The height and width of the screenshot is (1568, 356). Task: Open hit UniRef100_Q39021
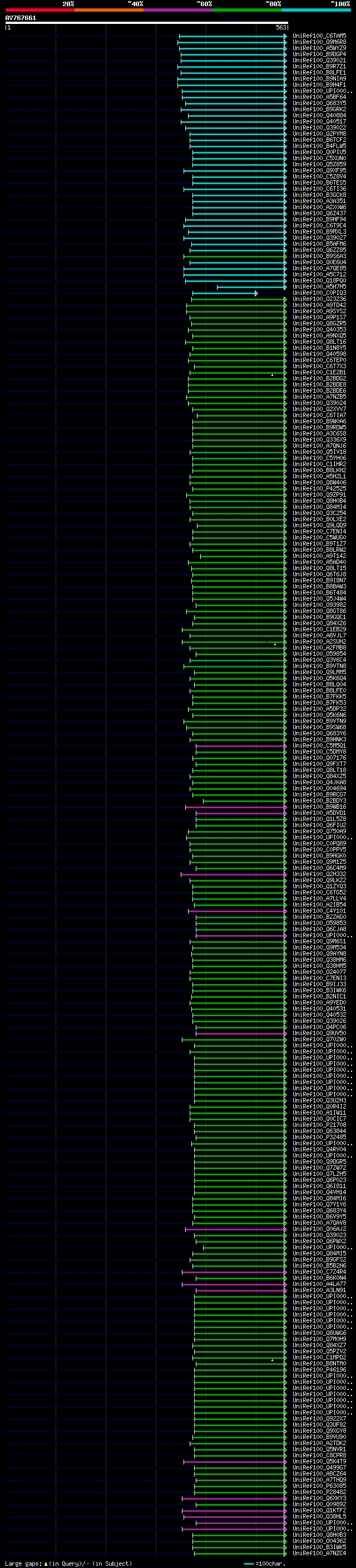point(319,60)
